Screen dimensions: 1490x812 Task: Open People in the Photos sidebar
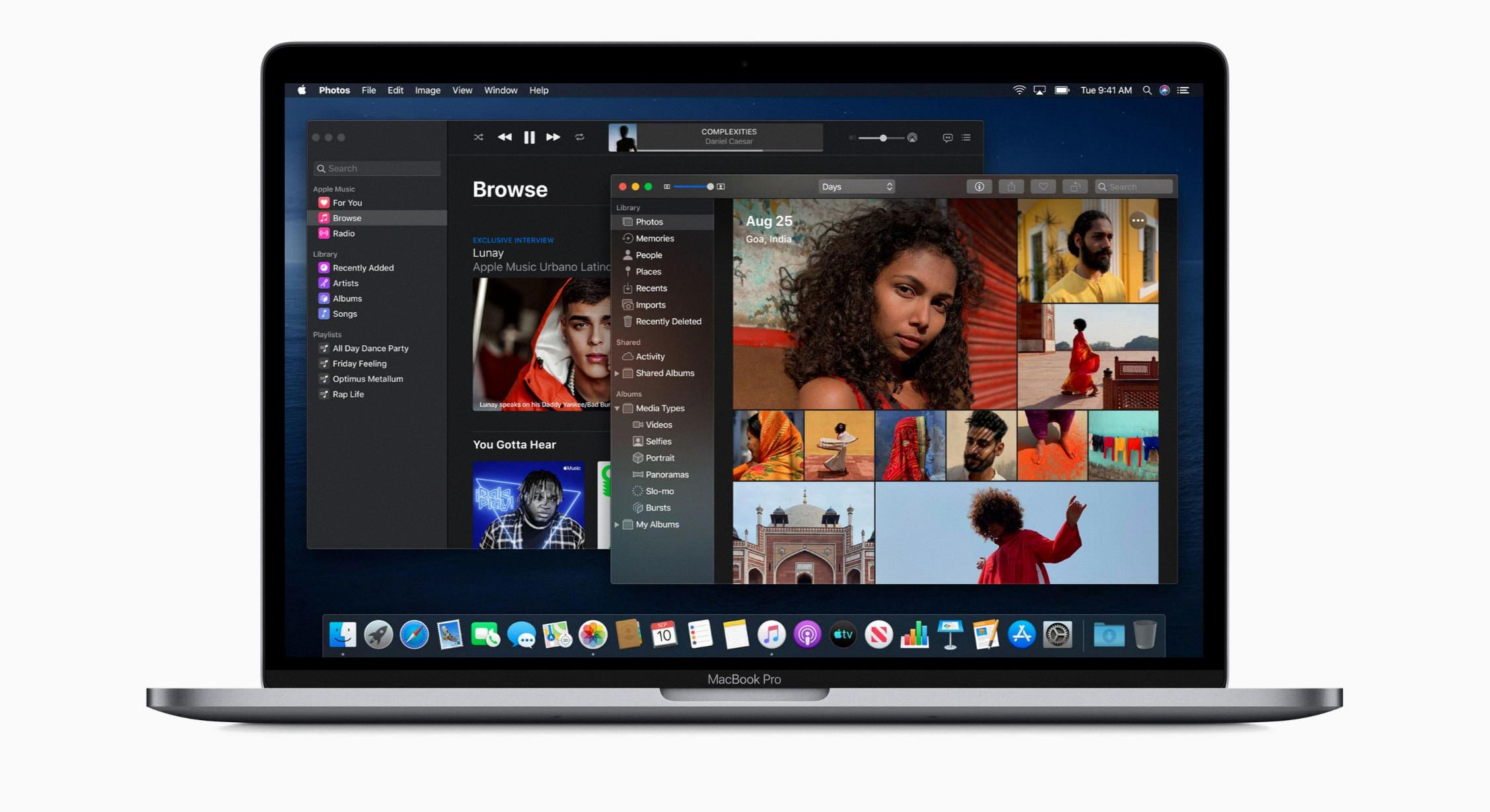663,255
